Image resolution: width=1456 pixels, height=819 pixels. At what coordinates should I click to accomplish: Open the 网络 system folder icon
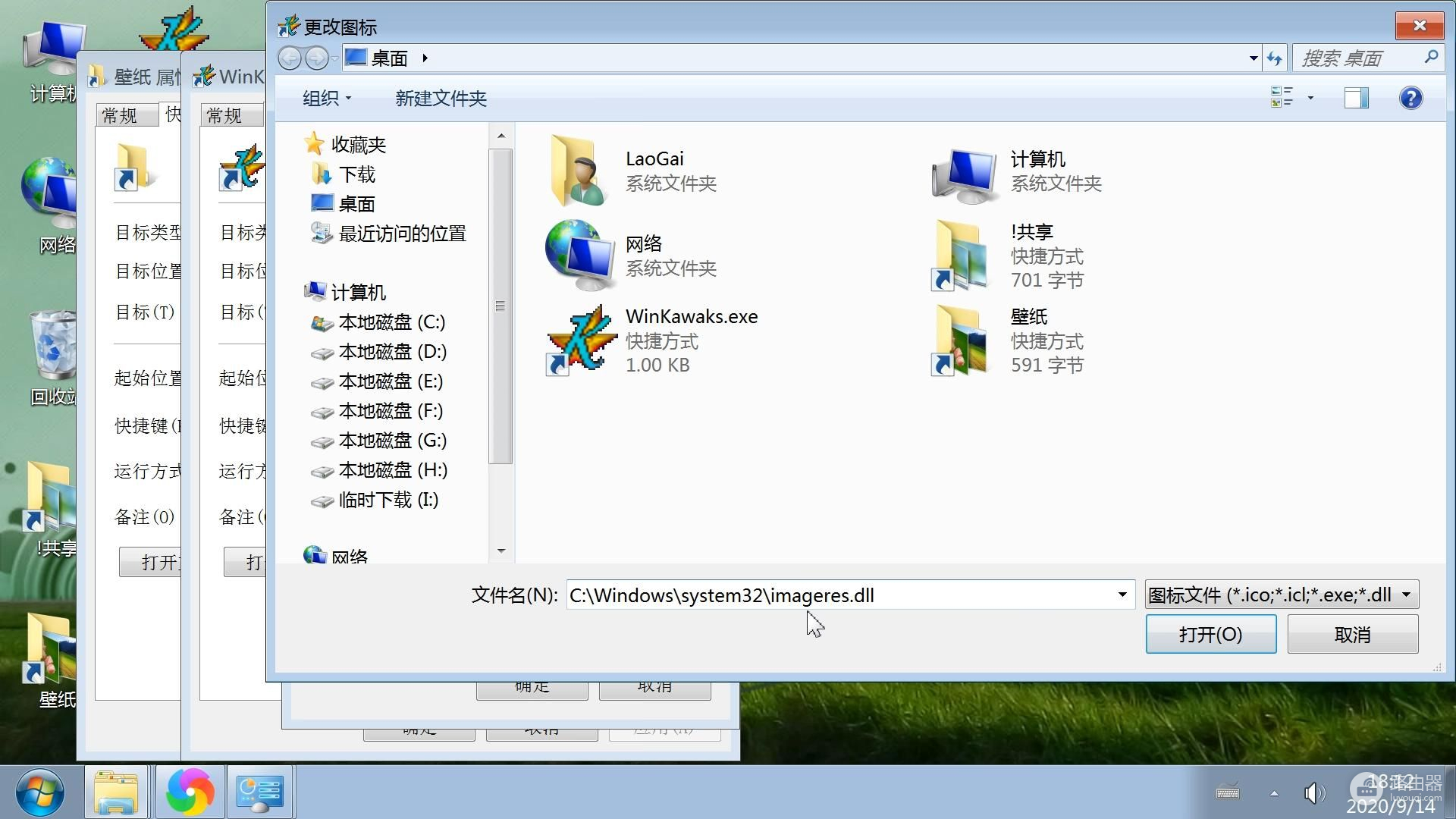pyautogui.click(x=578, y=255)
